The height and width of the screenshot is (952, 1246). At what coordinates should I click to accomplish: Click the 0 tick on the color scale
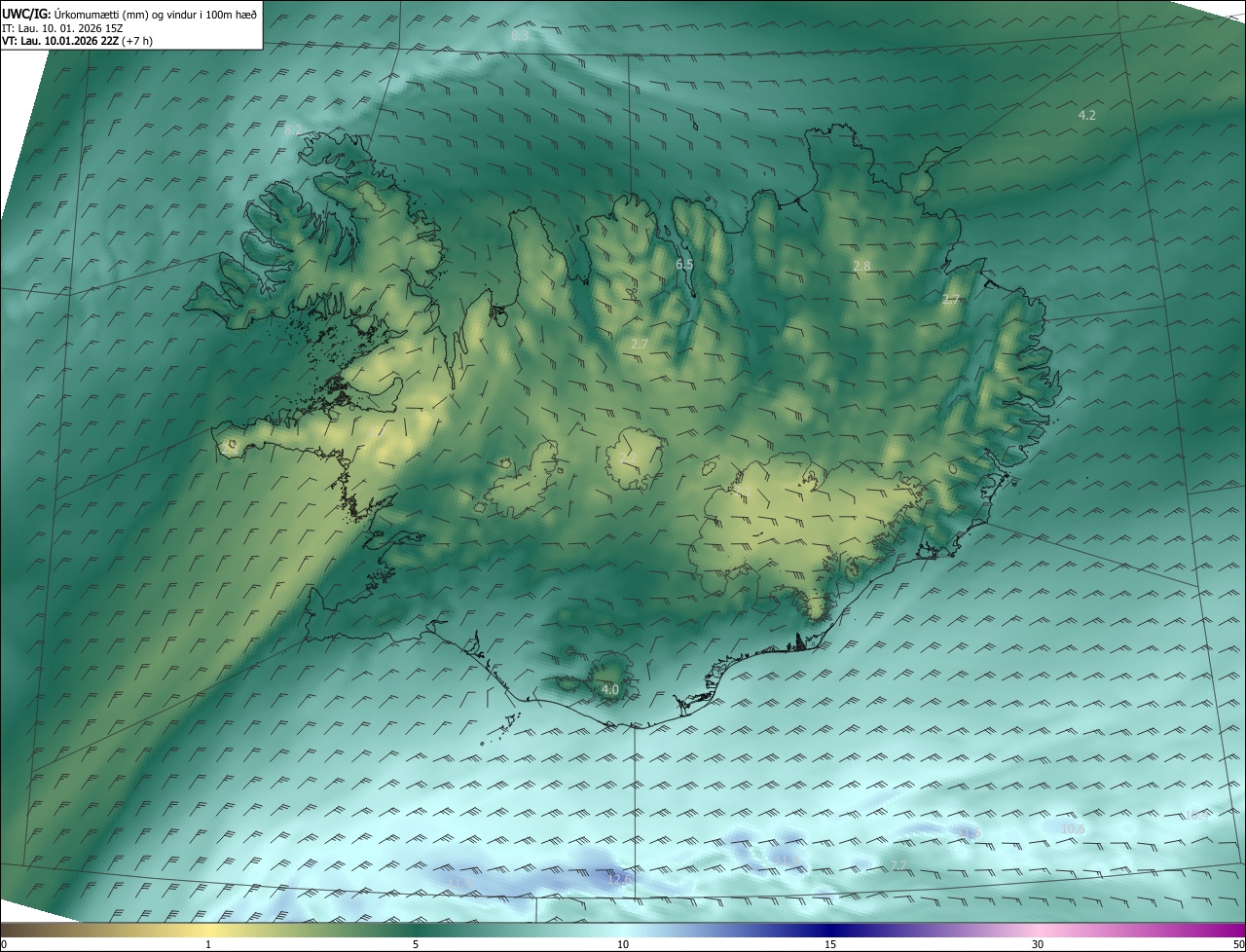(x=4, y=944)
